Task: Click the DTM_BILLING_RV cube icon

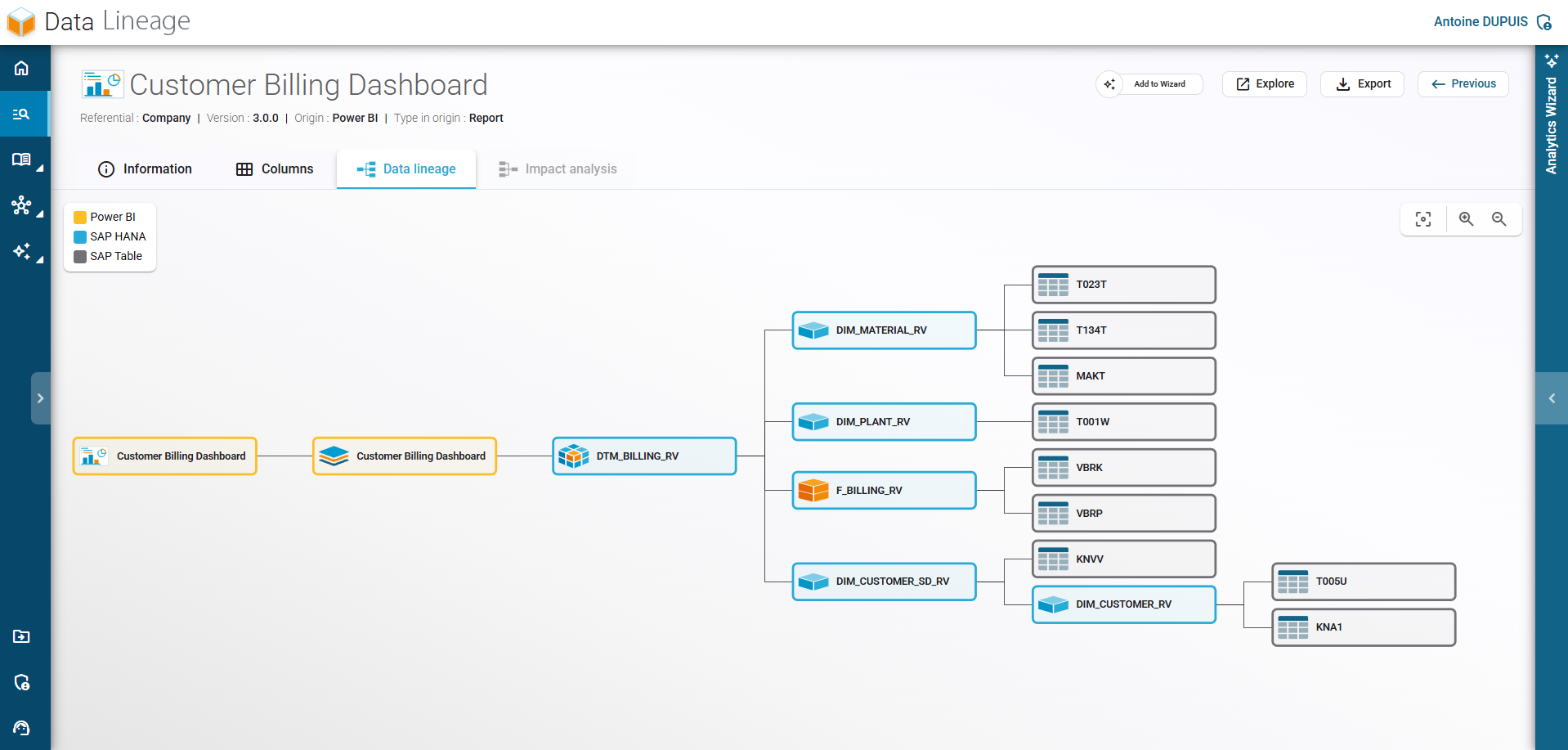Action: tap(573, 456)
